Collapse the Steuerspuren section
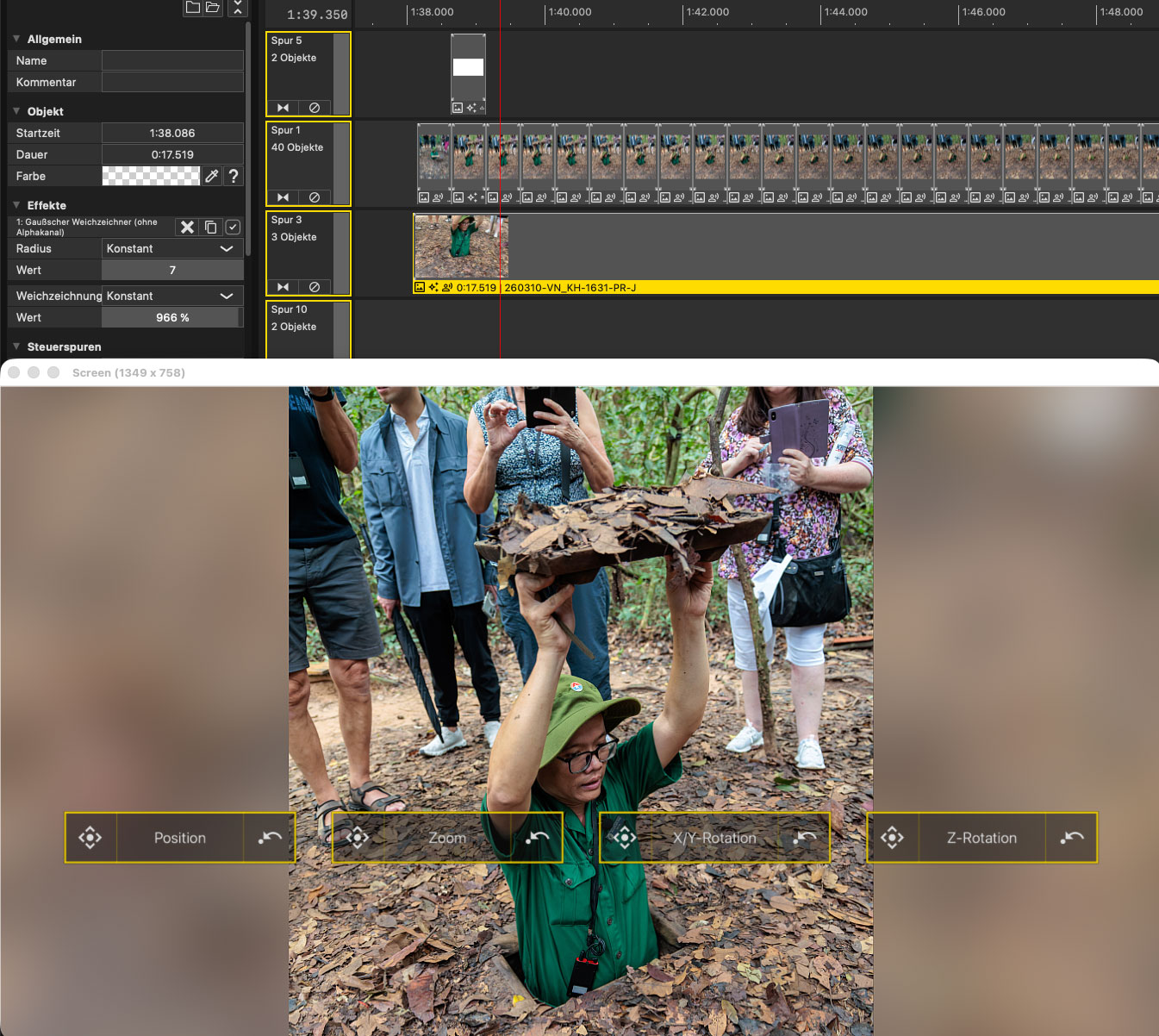Image resolution: width=1159 pixels, height=1036 pixels. (16, 346)
